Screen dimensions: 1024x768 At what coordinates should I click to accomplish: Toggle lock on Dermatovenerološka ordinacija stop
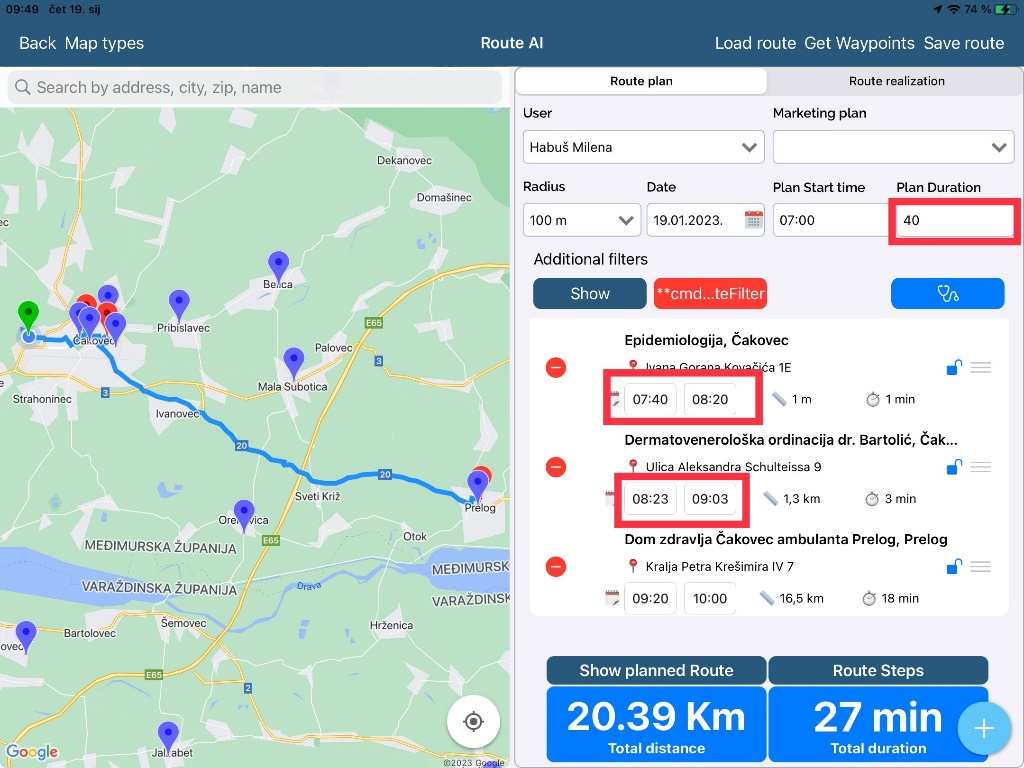pyautogui.click(x=954, y=467)
